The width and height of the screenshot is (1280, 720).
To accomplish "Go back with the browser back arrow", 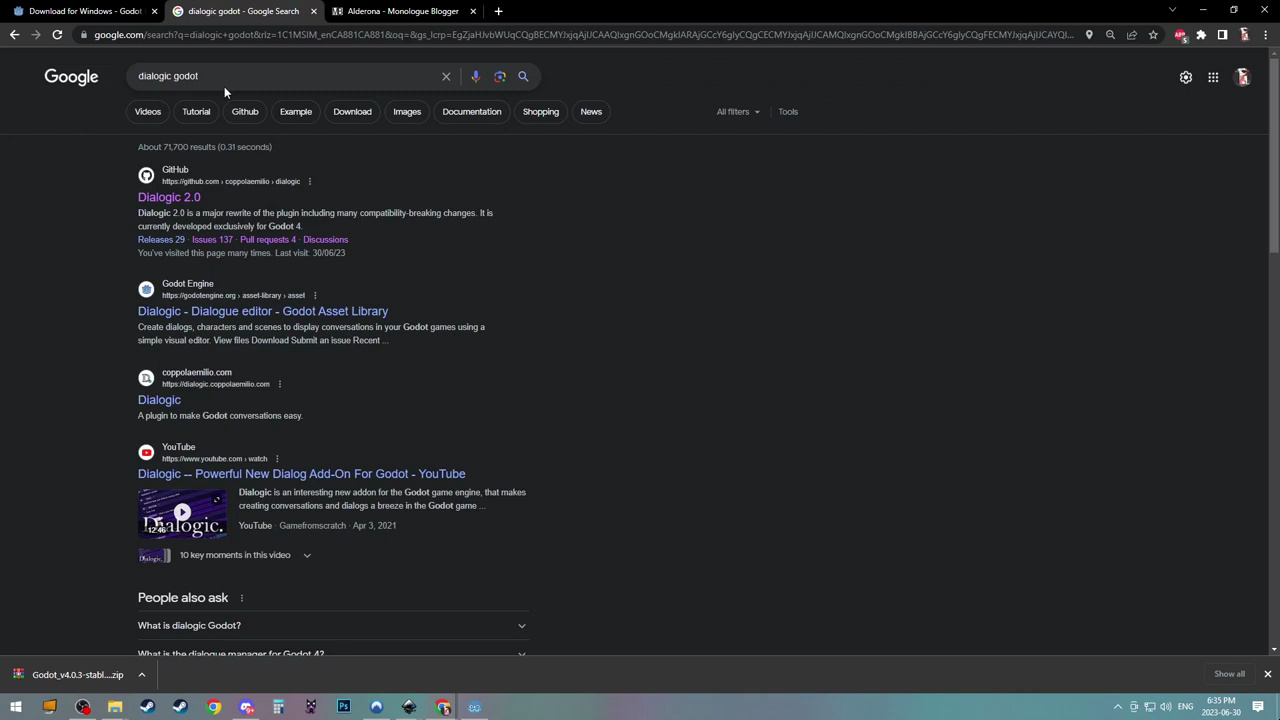I will [x=14, y=35].
